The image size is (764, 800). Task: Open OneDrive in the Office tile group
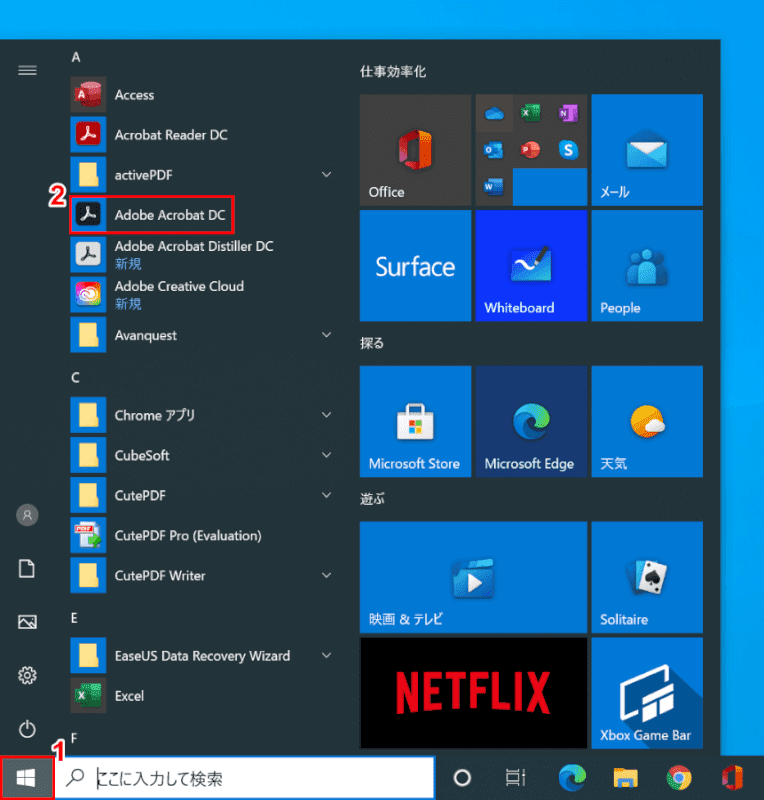[494, 113]
